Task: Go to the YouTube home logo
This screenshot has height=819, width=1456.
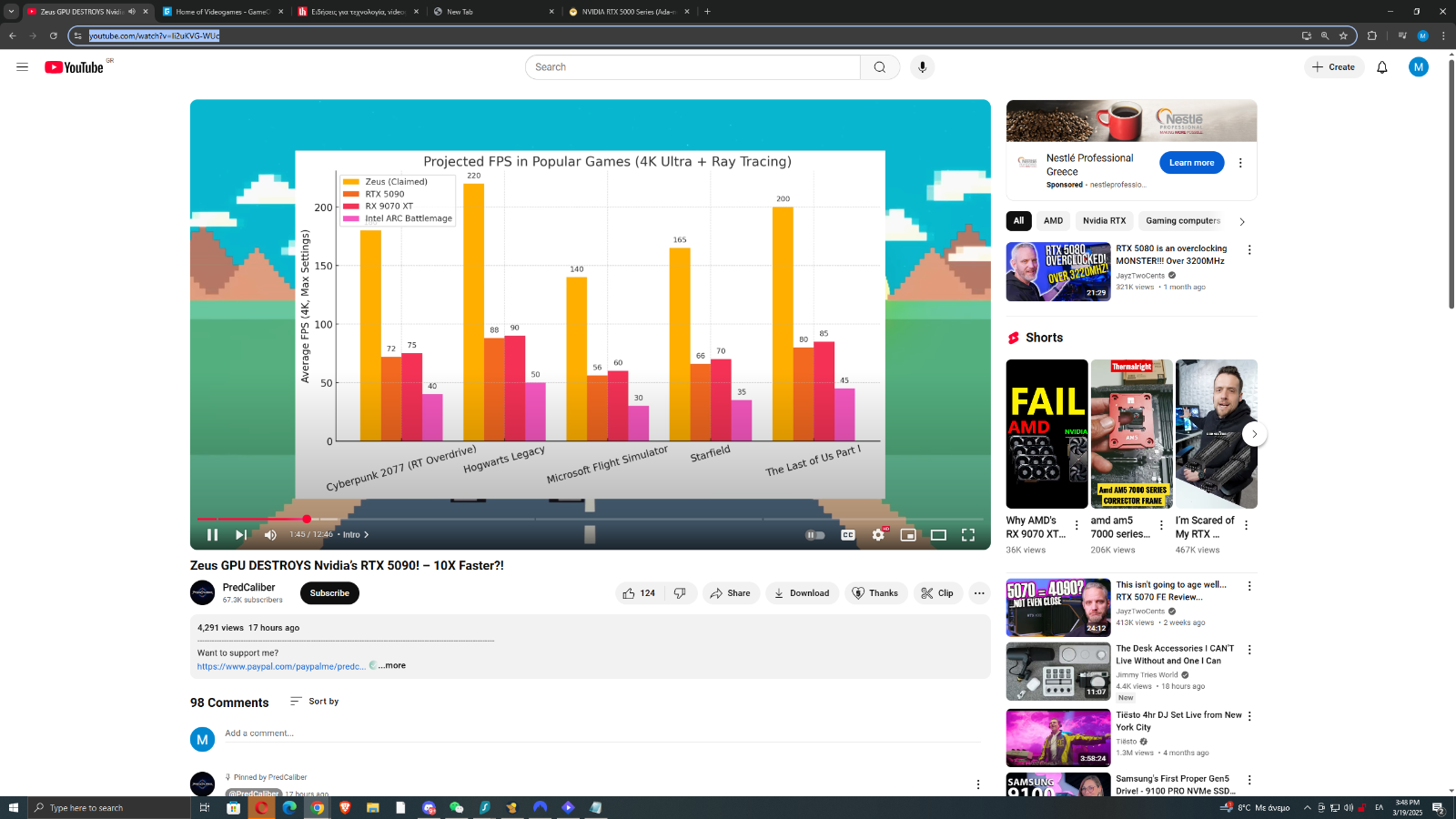Action: tap(75, 67)
